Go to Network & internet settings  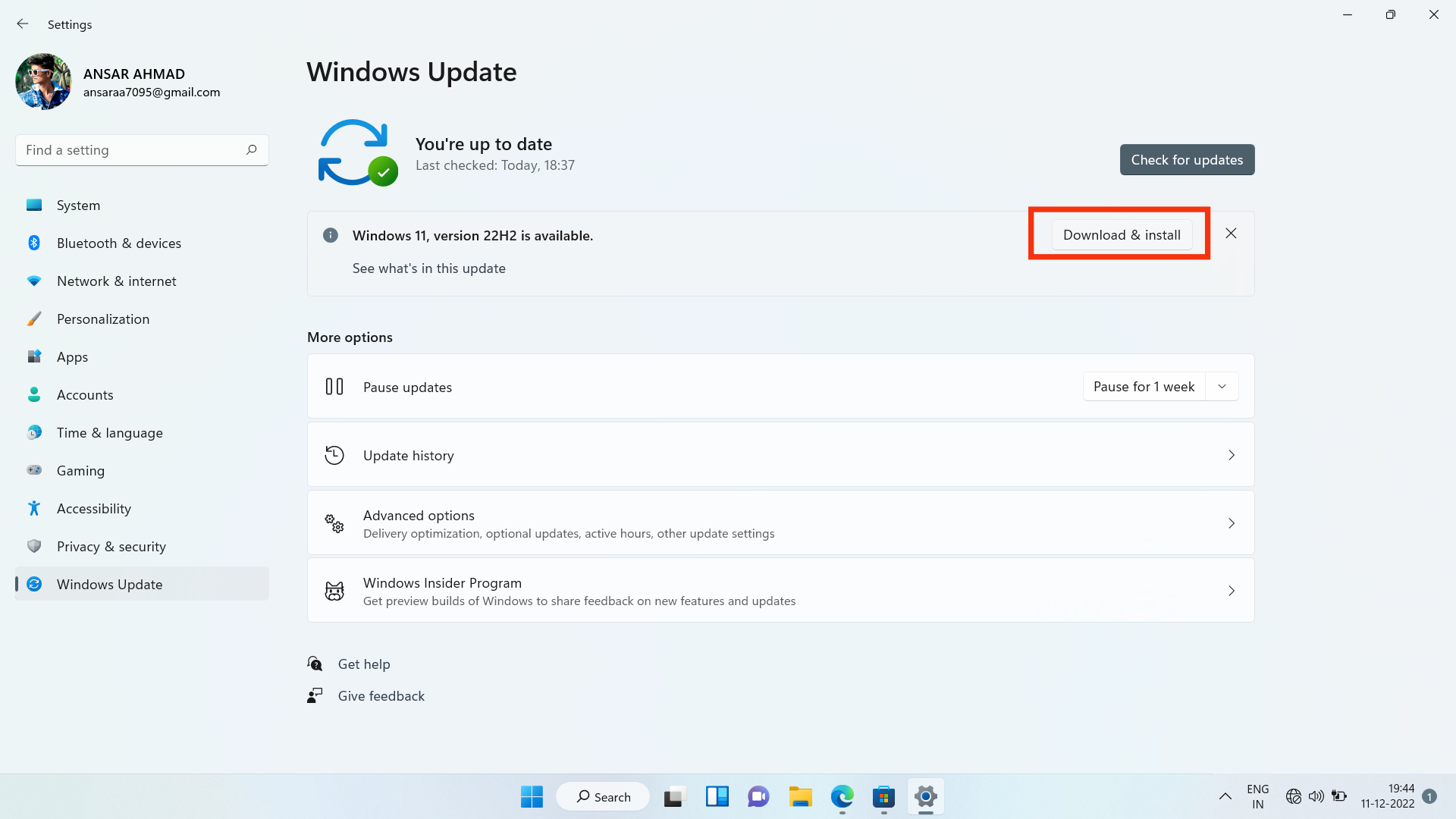(x=116, y=281)
